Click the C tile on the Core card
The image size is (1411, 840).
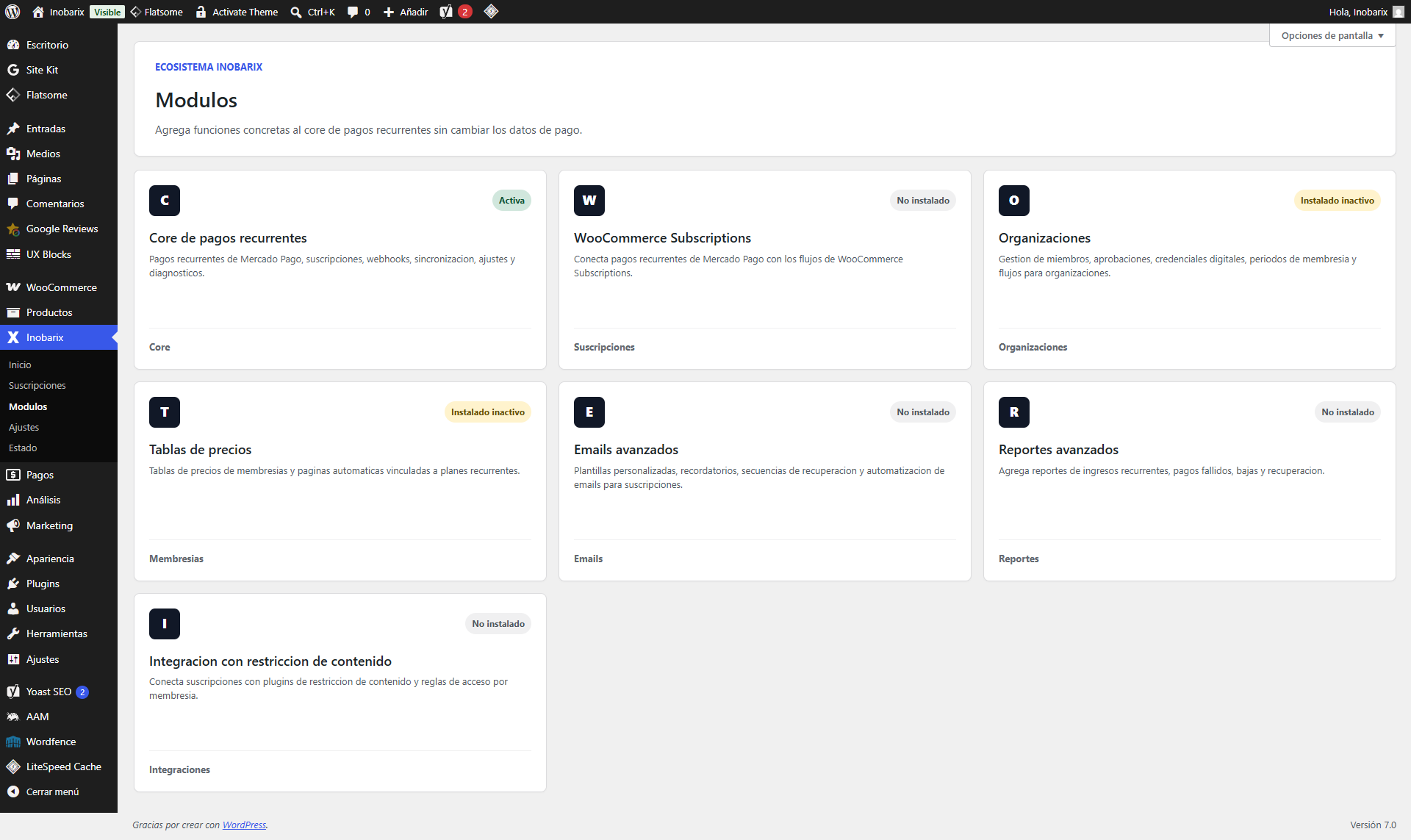pos(165,201)
